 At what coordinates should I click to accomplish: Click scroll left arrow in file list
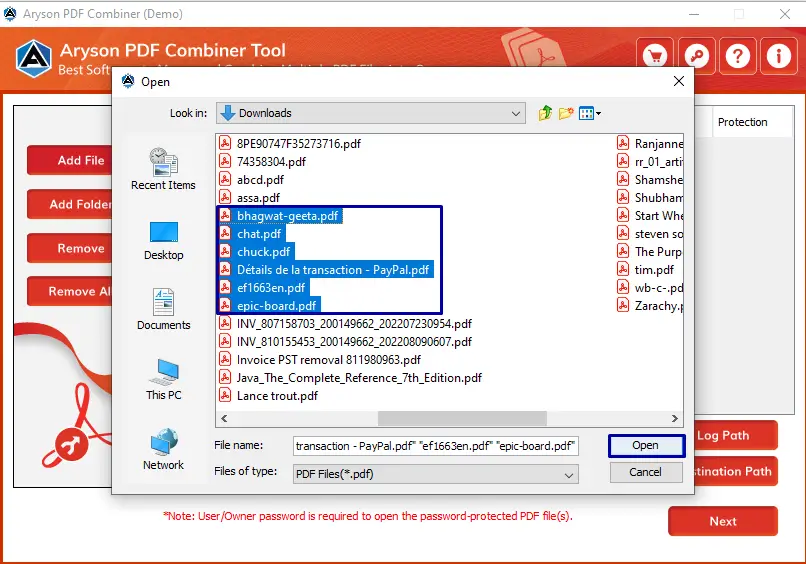pos(224,419)
